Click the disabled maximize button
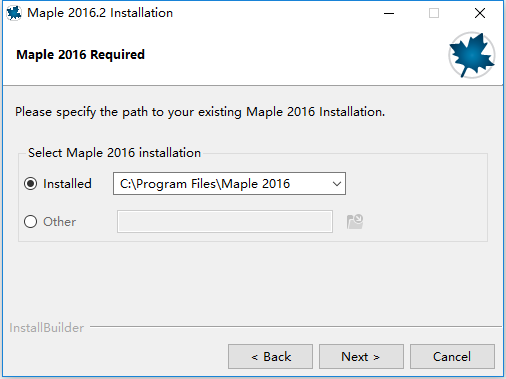This screenshot has height=379, width=506. [x=434, y=13]
